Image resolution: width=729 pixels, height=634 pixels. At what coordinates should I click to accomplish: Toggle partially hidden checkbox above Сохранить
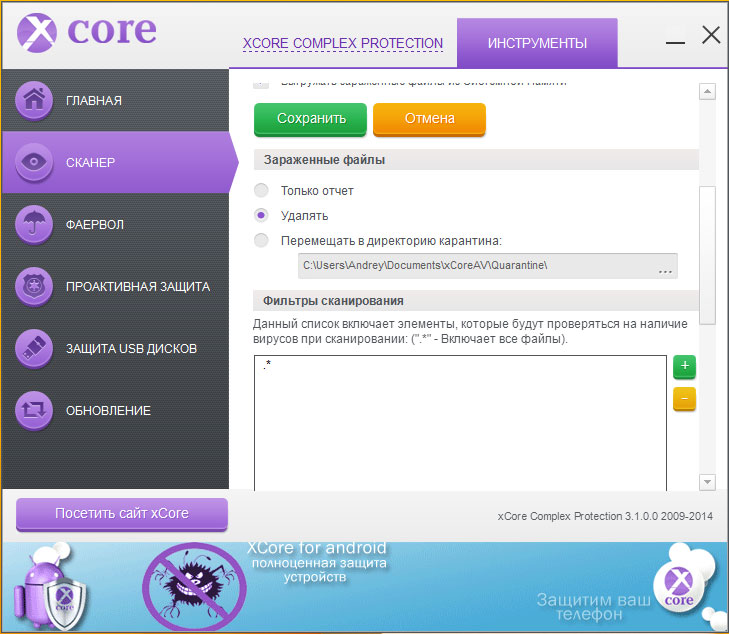point(261,85)
